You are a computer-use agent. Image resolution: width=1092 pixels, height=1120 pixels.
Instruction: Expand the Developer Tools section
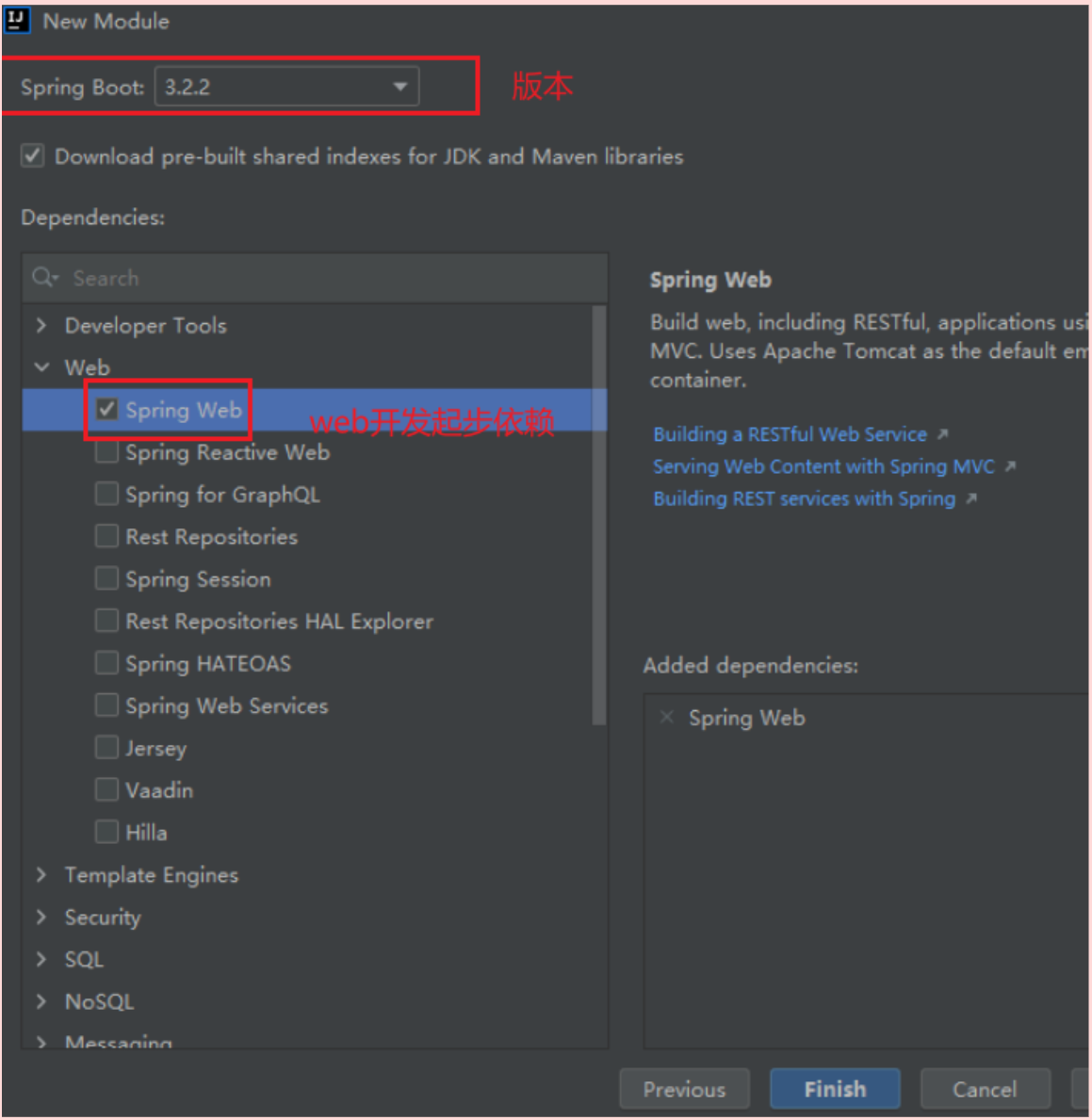tap(41, 325)
